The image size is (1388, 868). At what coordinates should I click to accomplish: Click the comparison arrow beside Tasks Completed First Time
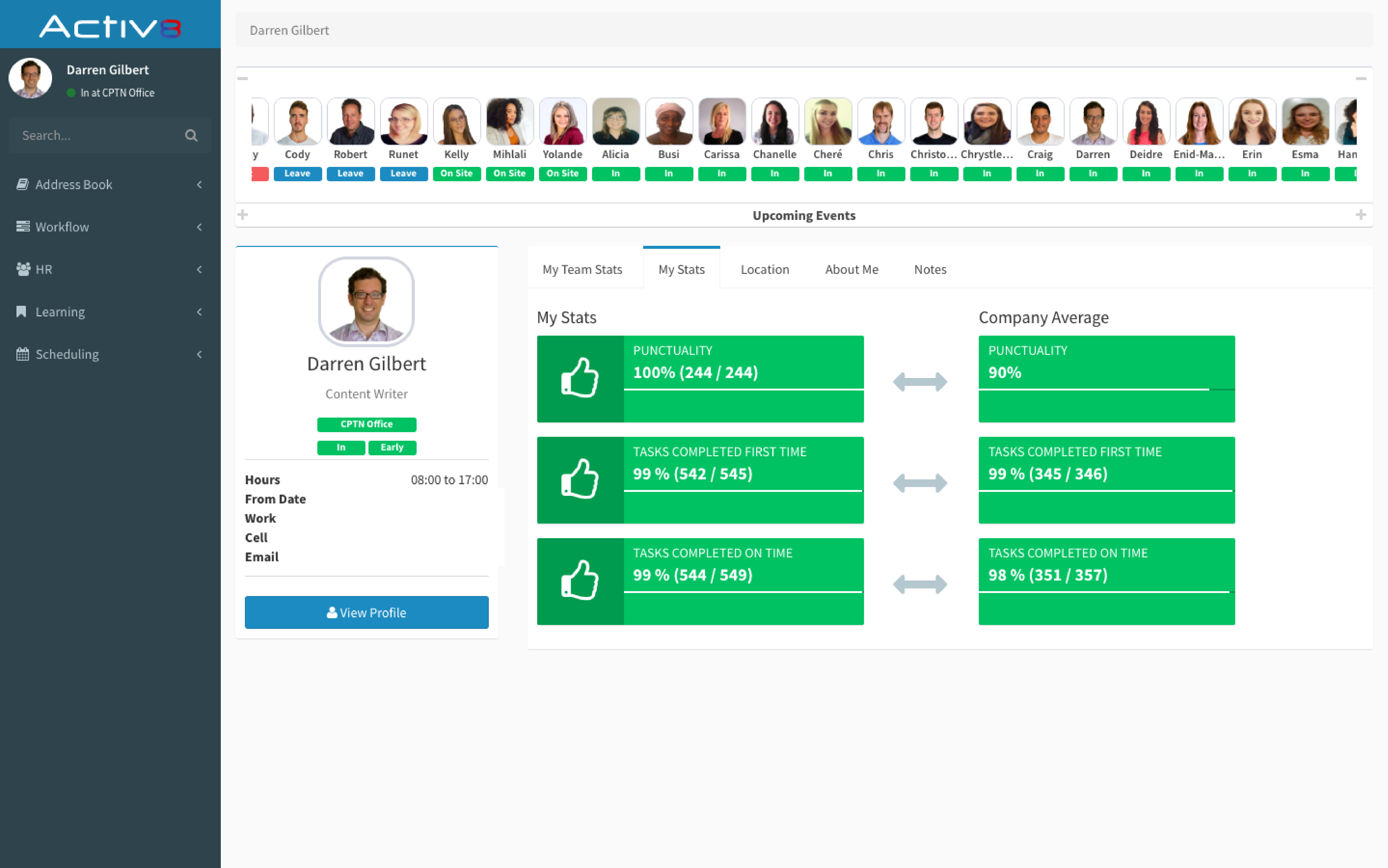[x=920, y=483]
